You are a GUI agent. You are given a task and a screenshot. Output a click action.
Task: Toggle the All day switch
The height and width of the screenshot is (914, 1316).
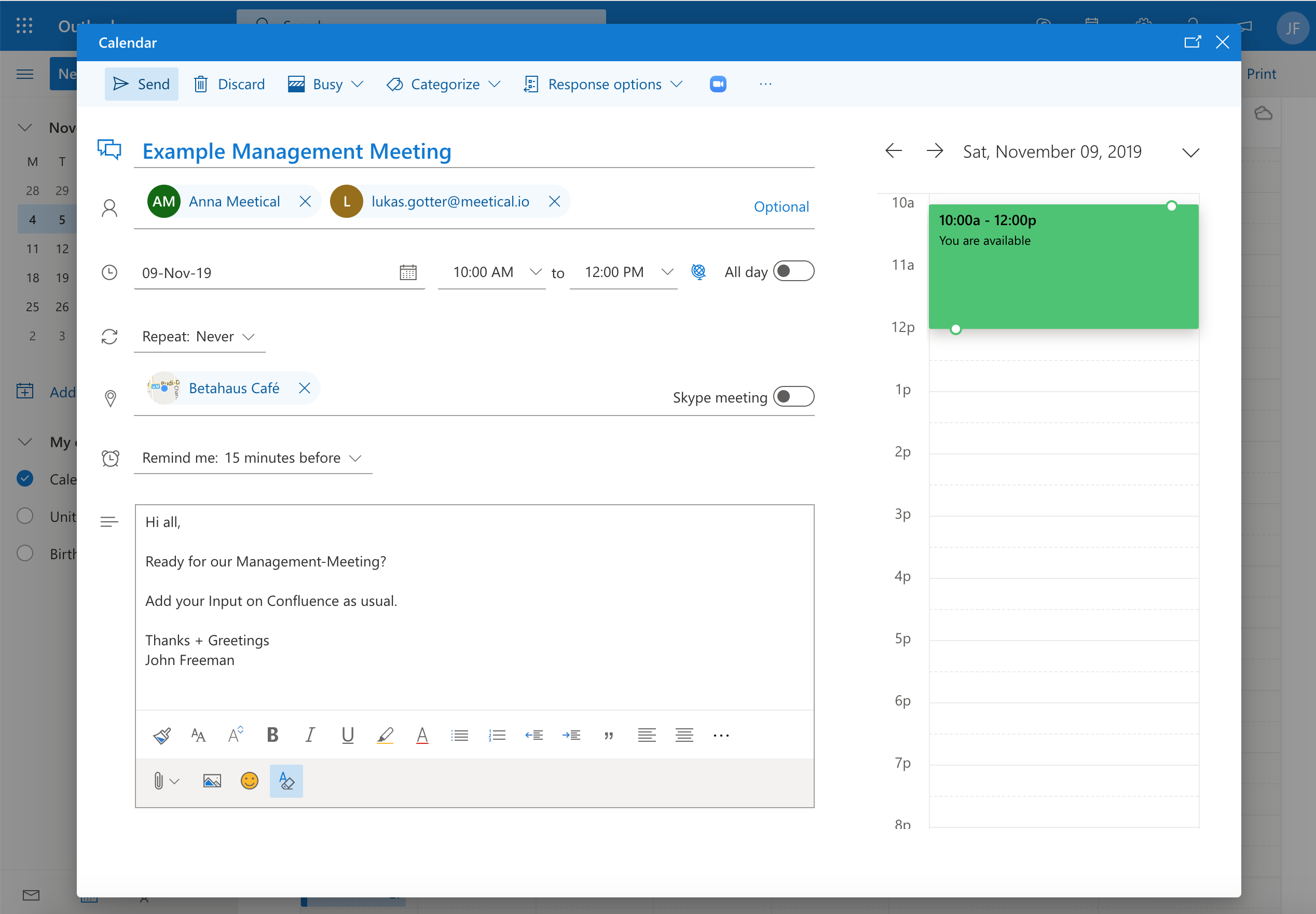tap(793, 271)
